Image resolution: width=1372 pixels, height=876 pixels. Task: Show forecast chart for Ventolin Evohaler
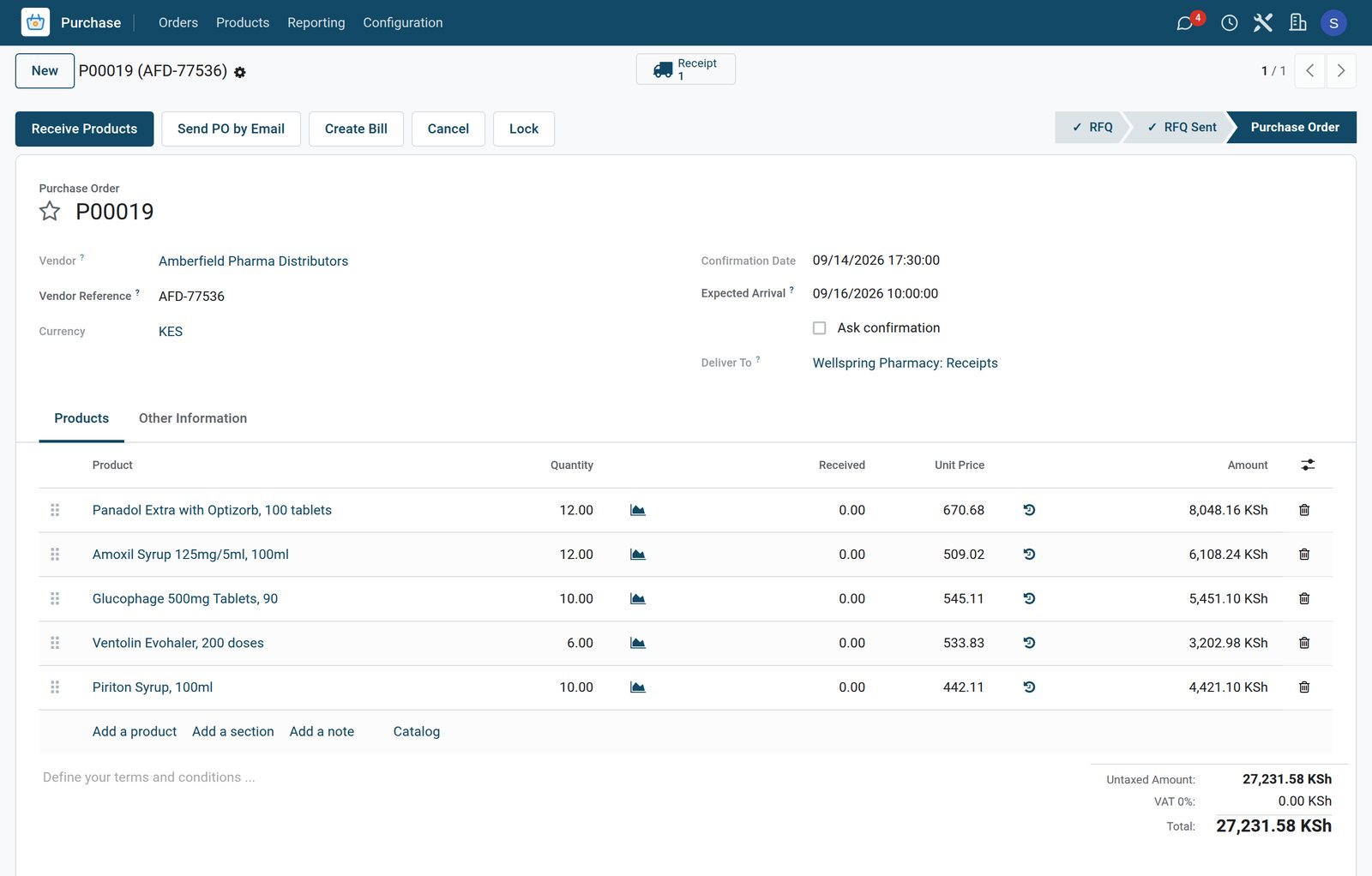638,643
